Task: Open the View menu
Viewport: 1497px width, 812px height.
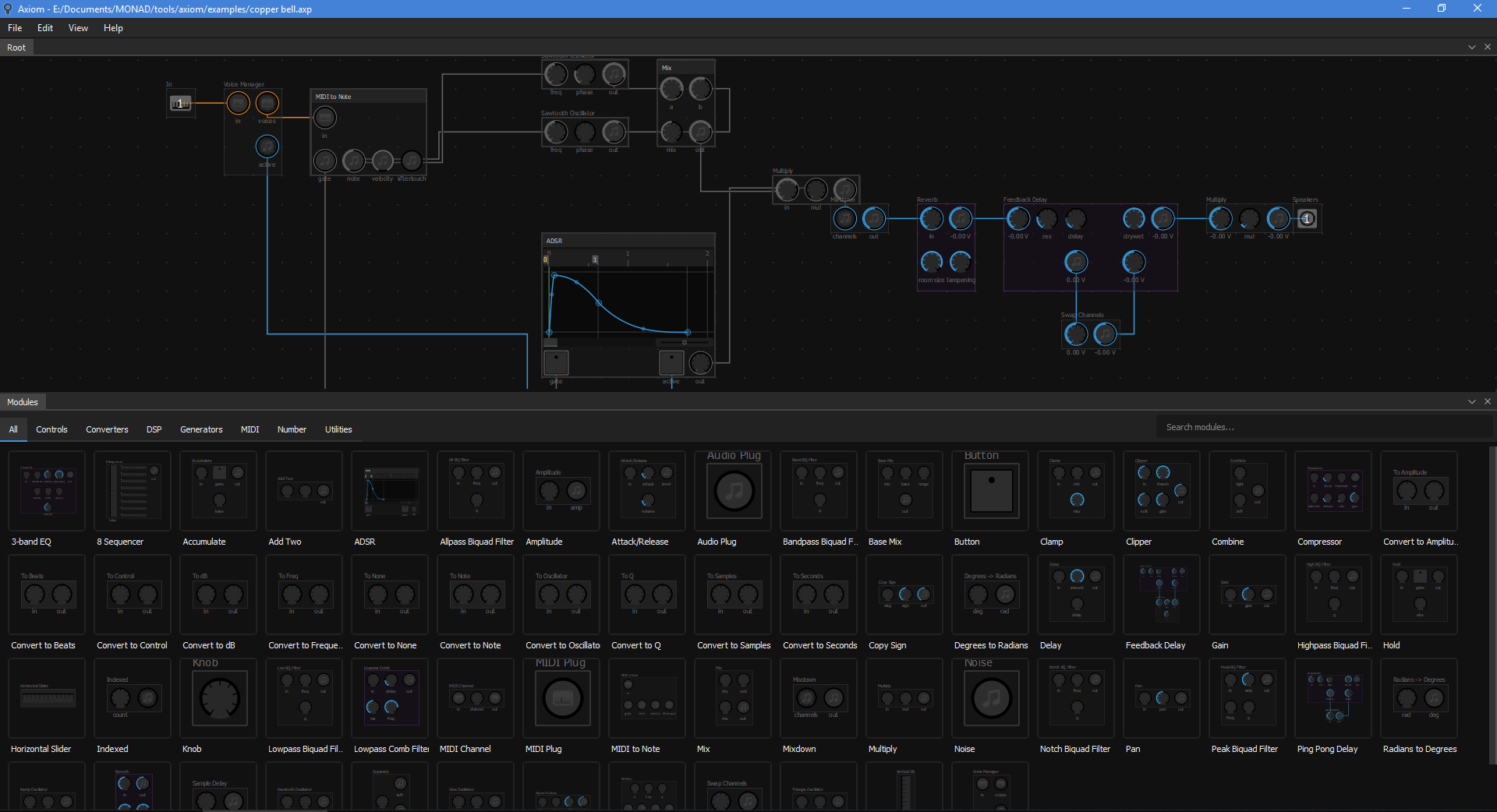Action: 78,27
